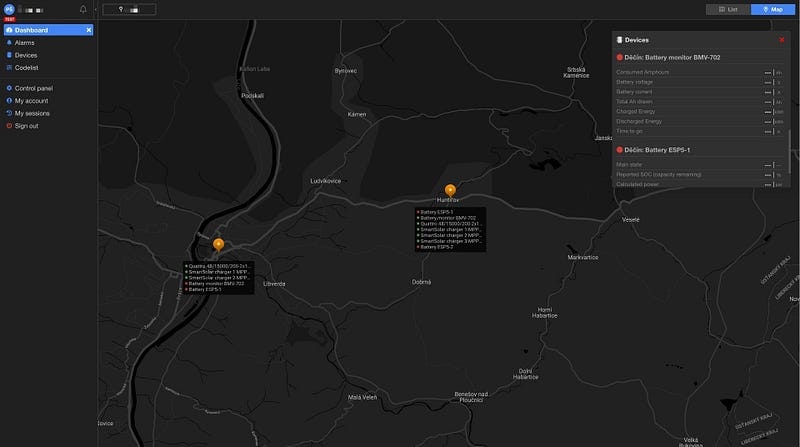800x447 pixels.
Task: Click the Devices icon in sidebar
Action: [x=9, y=55]
